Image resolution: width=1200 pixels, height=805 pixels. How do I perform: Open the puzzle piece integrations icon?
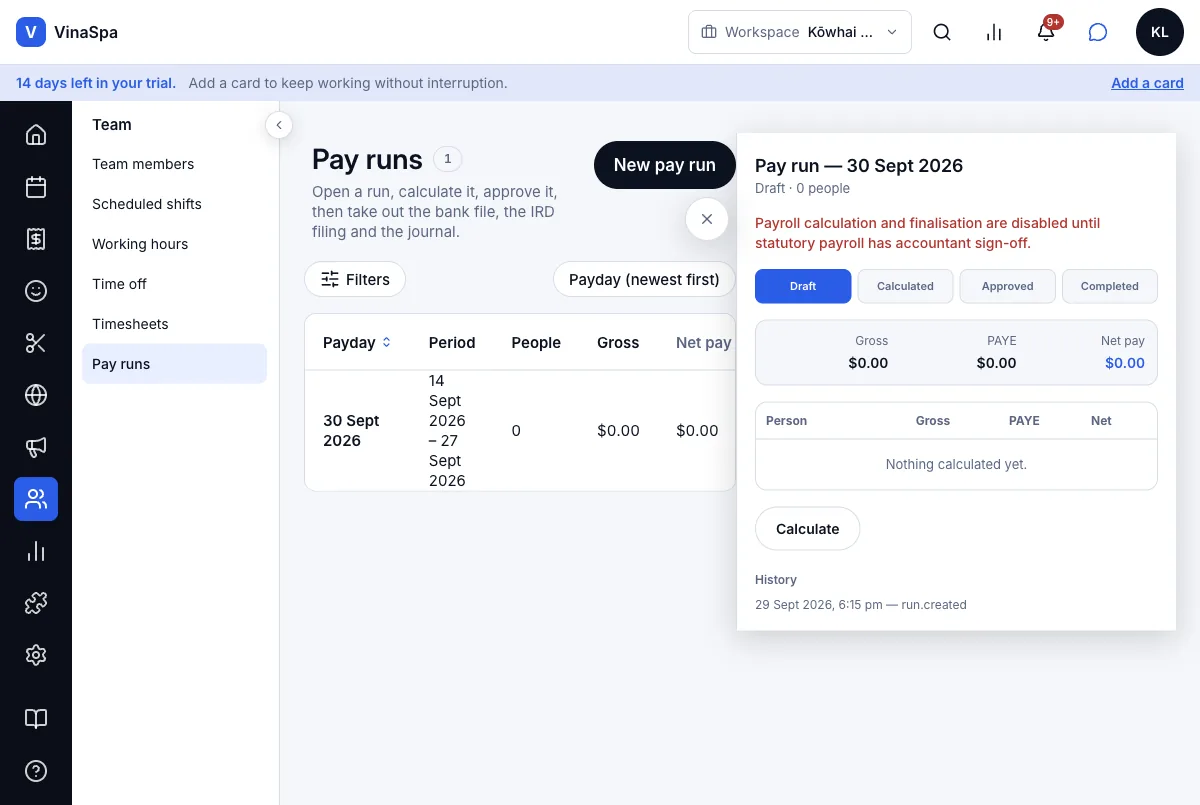click(x=36, y=603)
